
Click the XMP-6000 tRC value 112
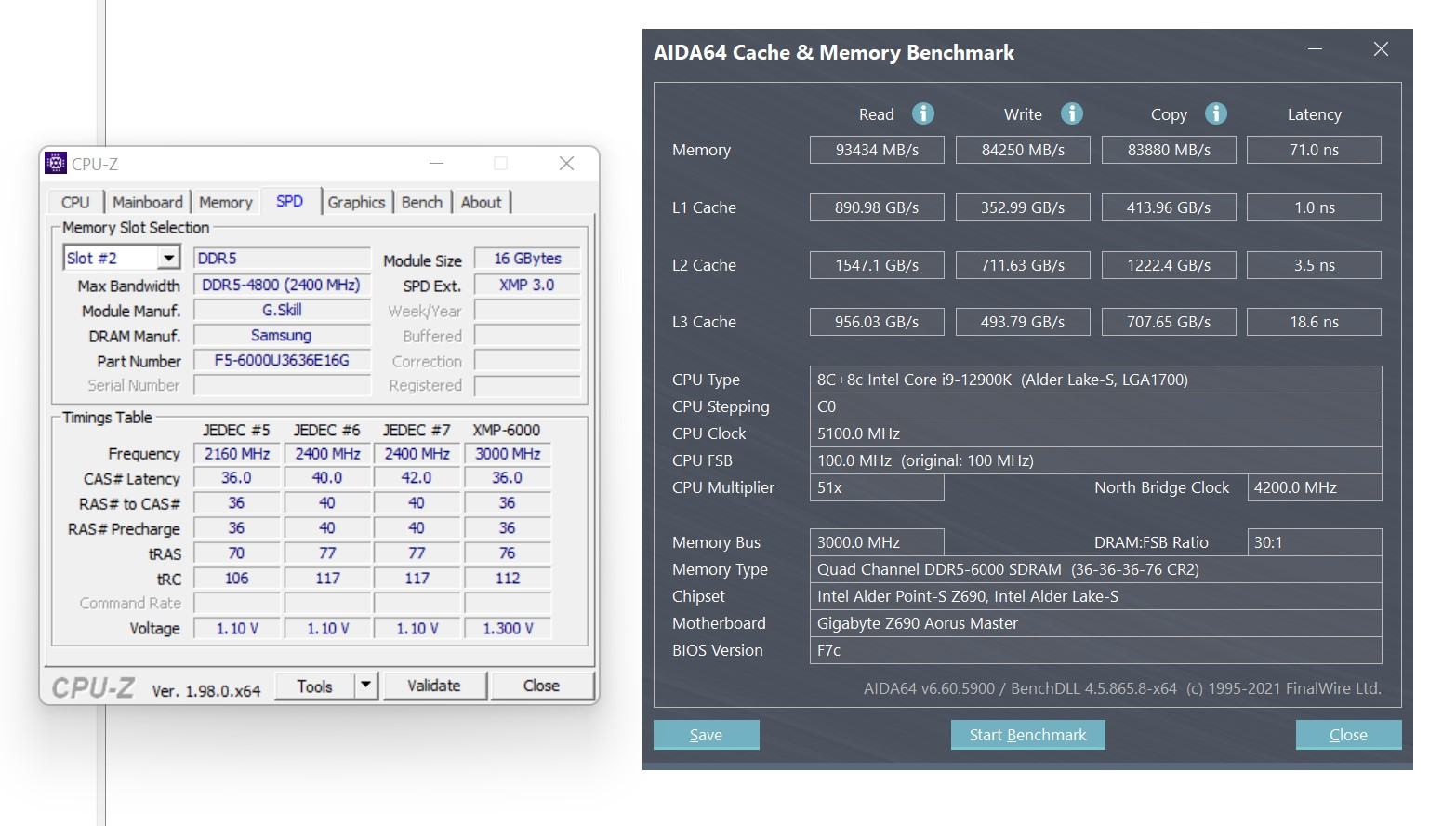tap(507, 578)
